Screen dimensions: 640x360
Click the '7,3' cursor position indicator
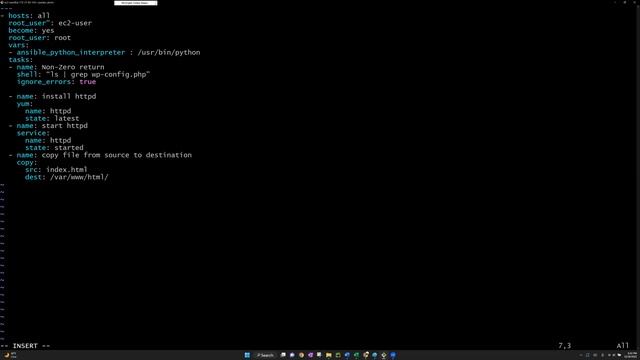pos(565,346)
